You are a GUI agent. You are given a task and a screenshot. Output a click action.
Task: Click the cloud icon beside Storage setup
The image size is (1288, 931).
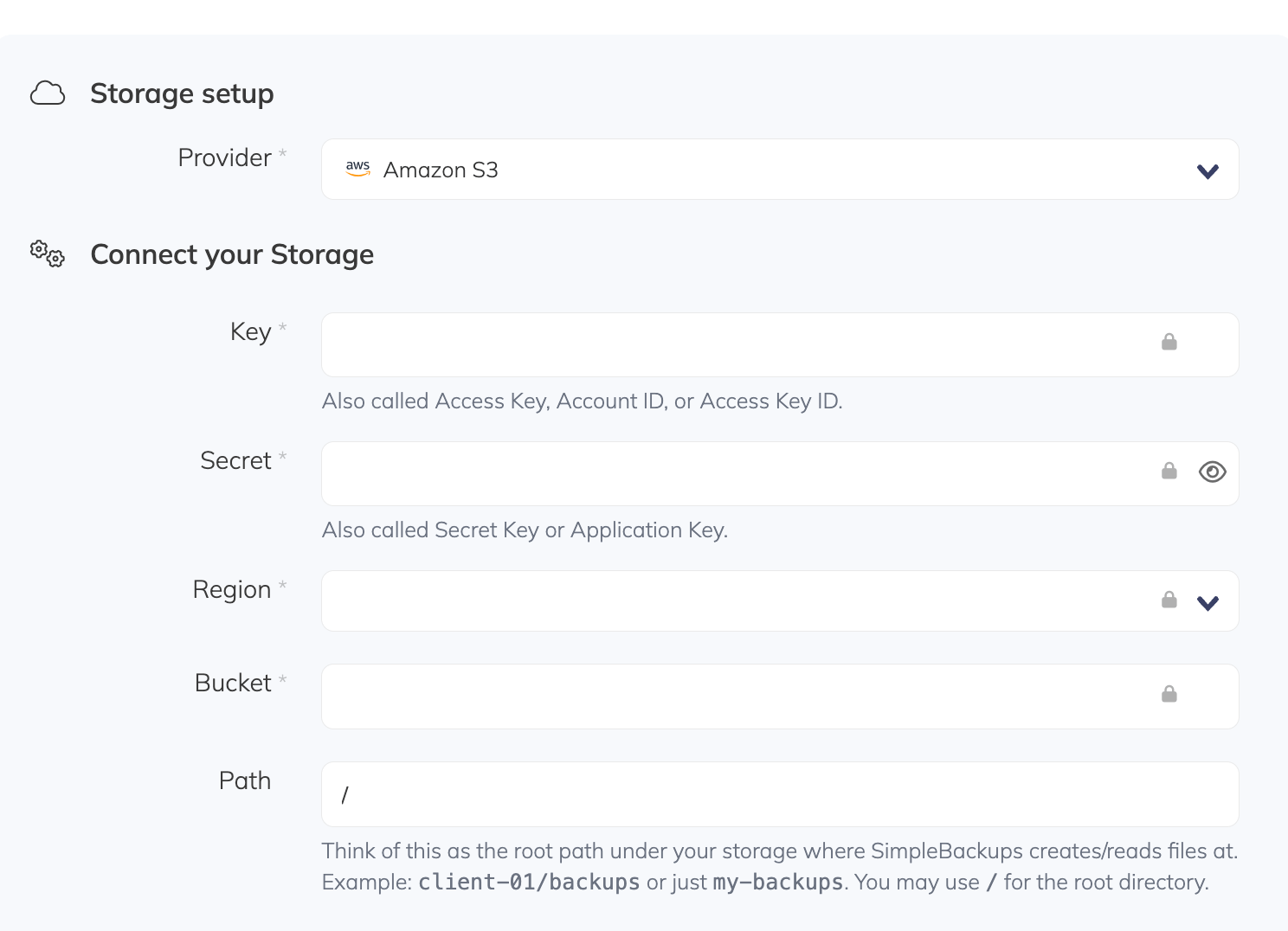pos(48,93)
